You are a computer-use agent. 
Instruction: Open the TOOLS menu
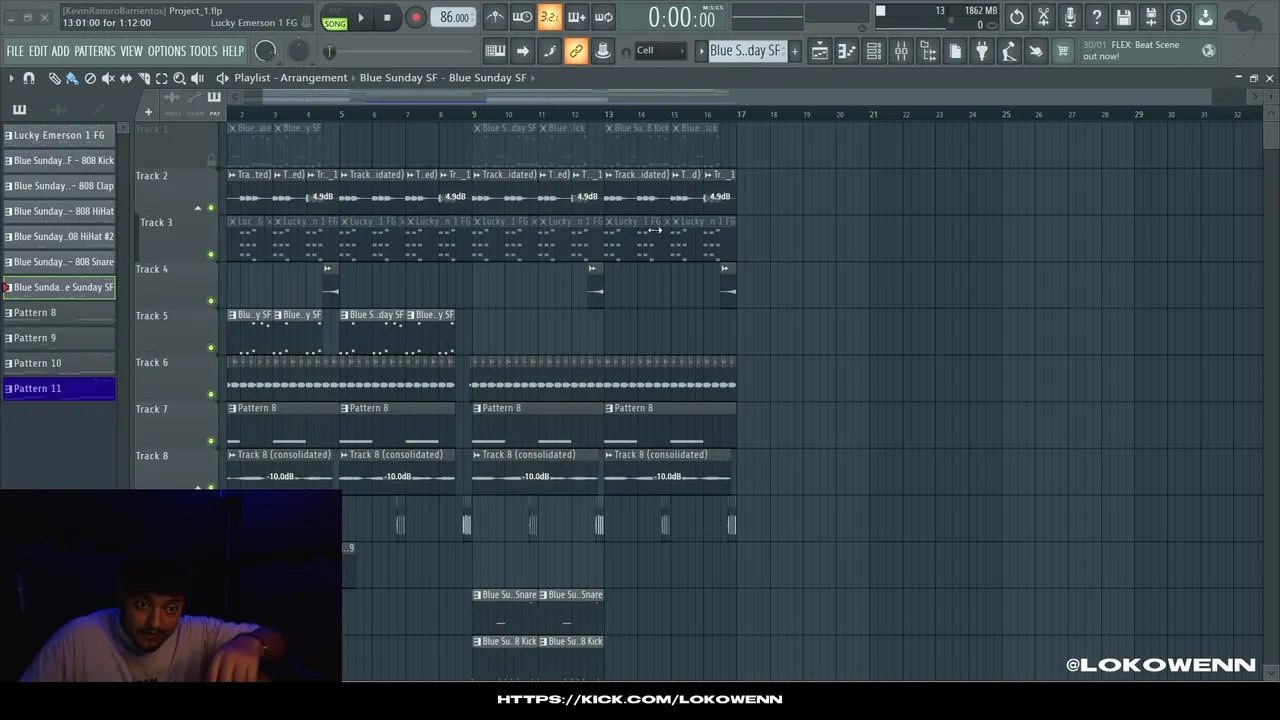204,51
